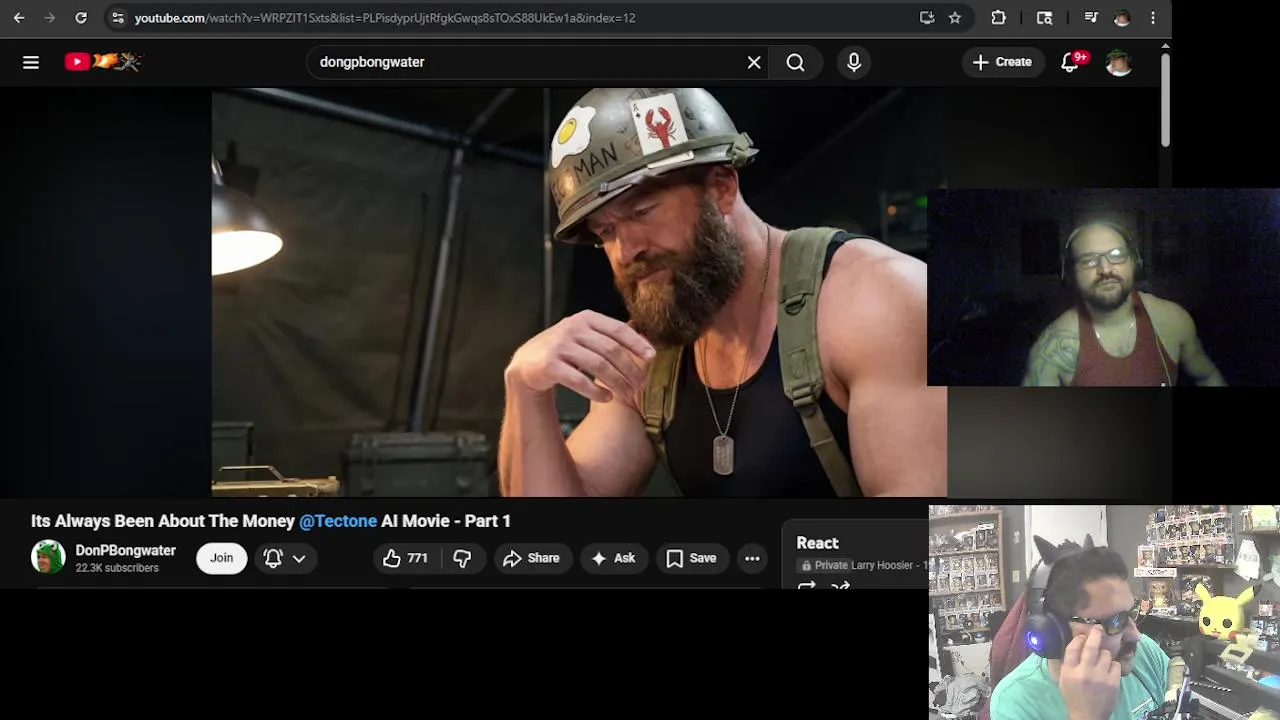This screenshot has height=720, width=1280.
Task: Click the install app icon in address bar
Action: [x=927, y=18]
